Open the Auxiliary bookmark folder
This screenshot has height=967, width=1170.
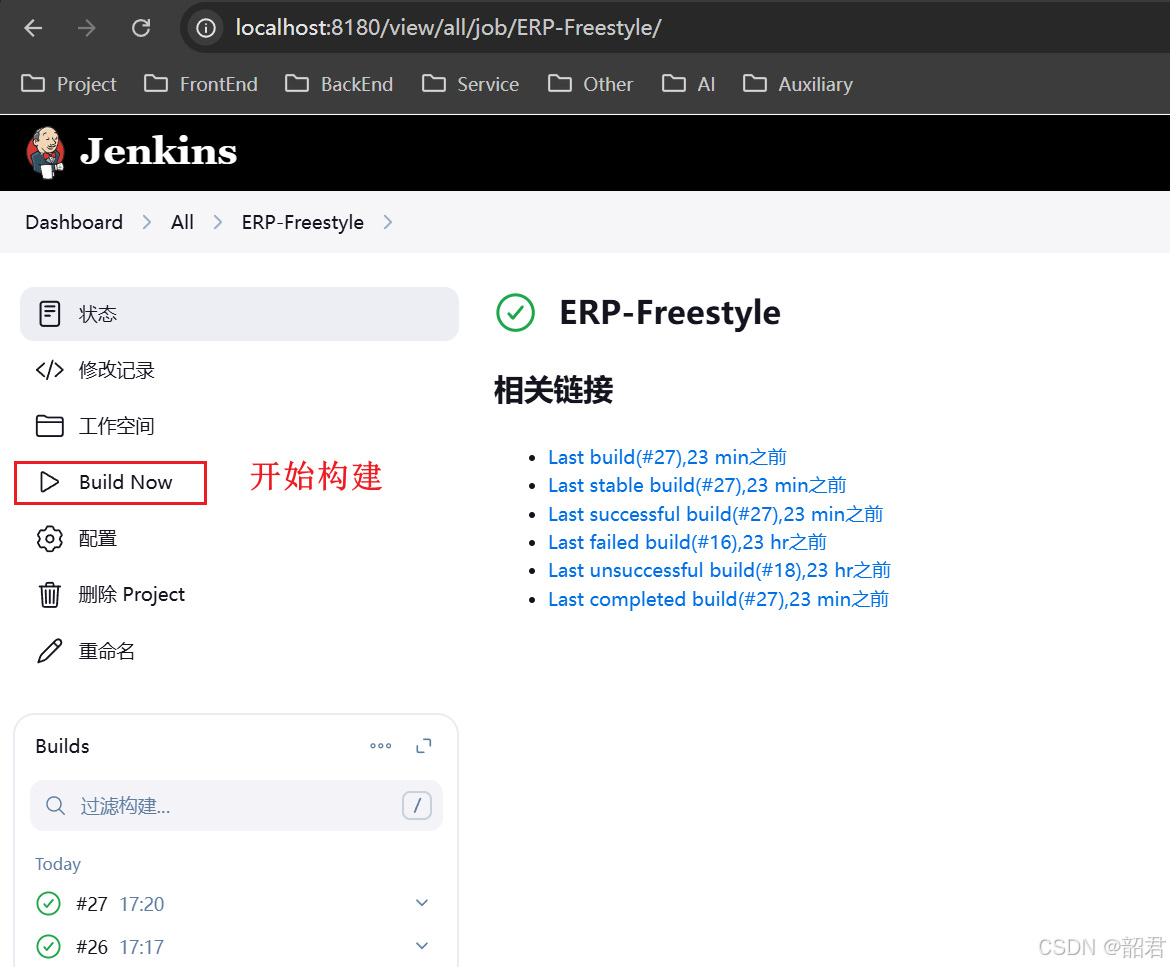(x=798, y=84)
